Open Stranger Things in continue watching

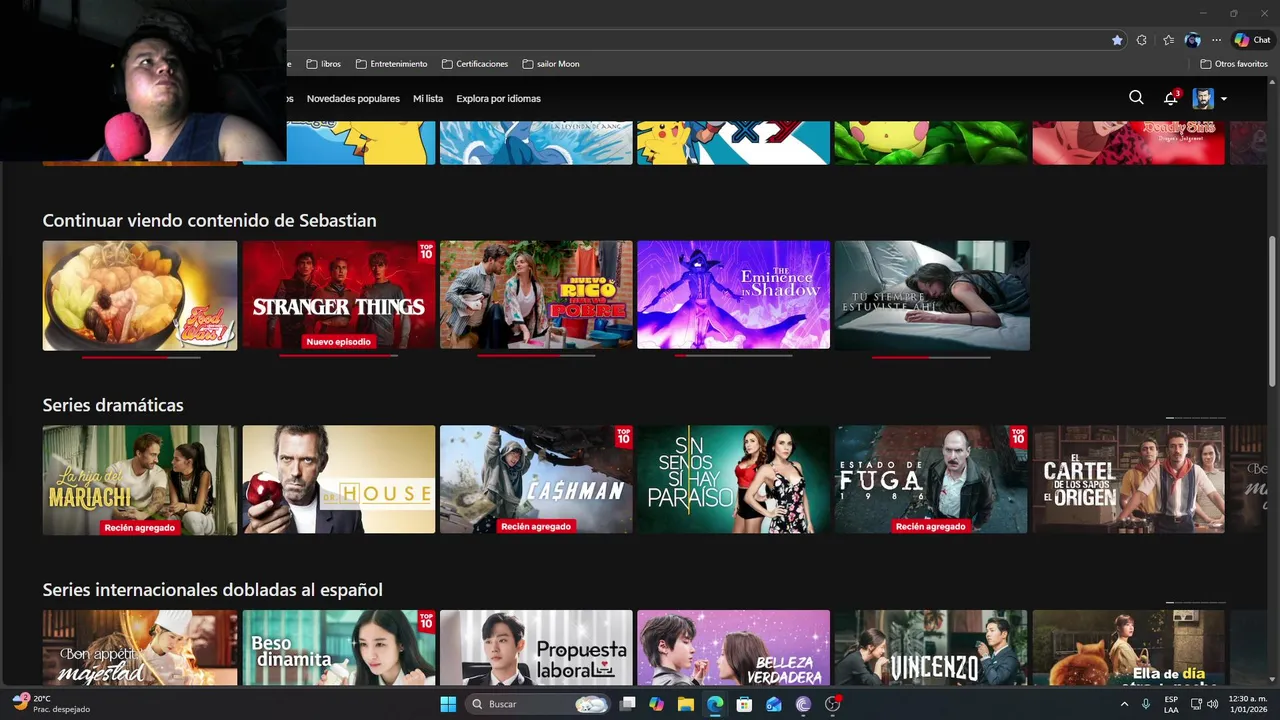coord(339,295)
